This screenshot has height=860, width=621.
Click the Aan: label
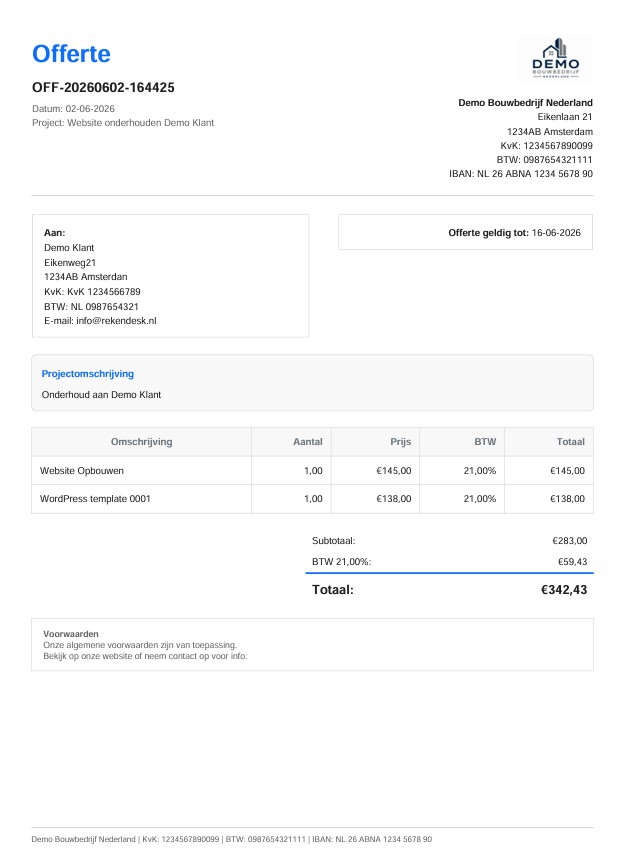[54, 233]
